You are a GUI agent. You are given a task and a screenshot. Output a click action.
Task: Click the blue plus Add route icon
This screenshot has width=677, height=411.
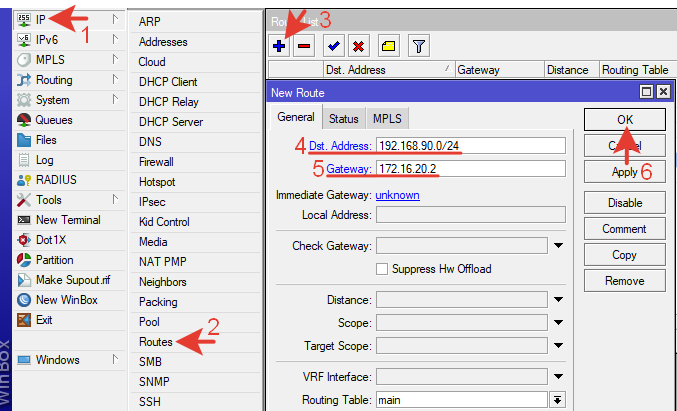[x=279, y=46]
